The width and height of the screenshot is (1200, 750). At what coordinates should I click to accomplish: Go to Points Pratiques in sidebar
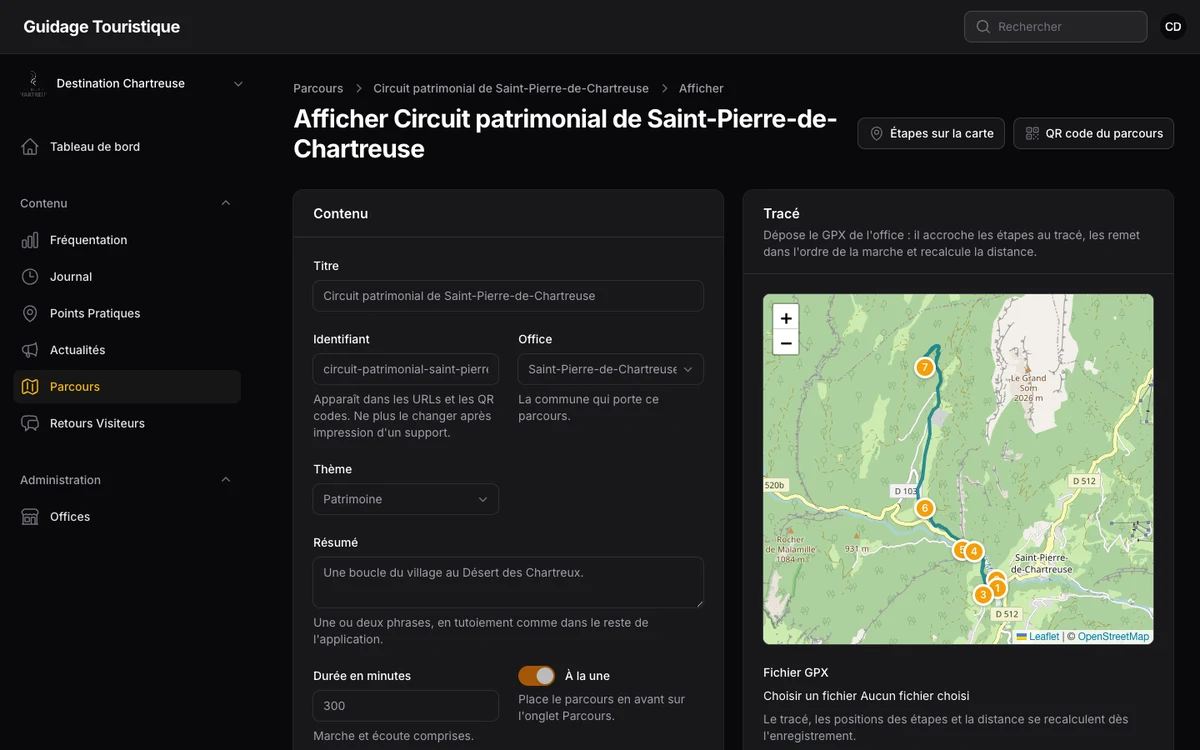[x=127, y=313]
